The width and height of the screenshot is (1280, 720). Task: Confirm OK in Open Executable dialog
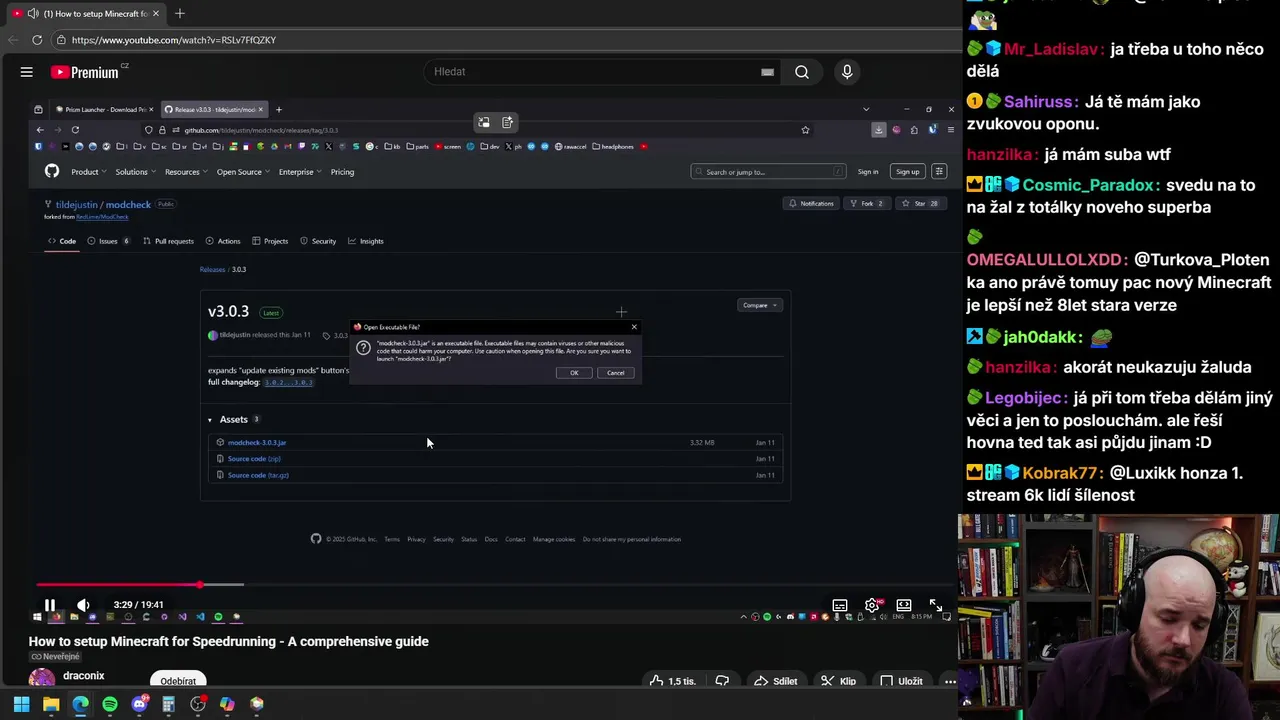[x=574, y=373]
